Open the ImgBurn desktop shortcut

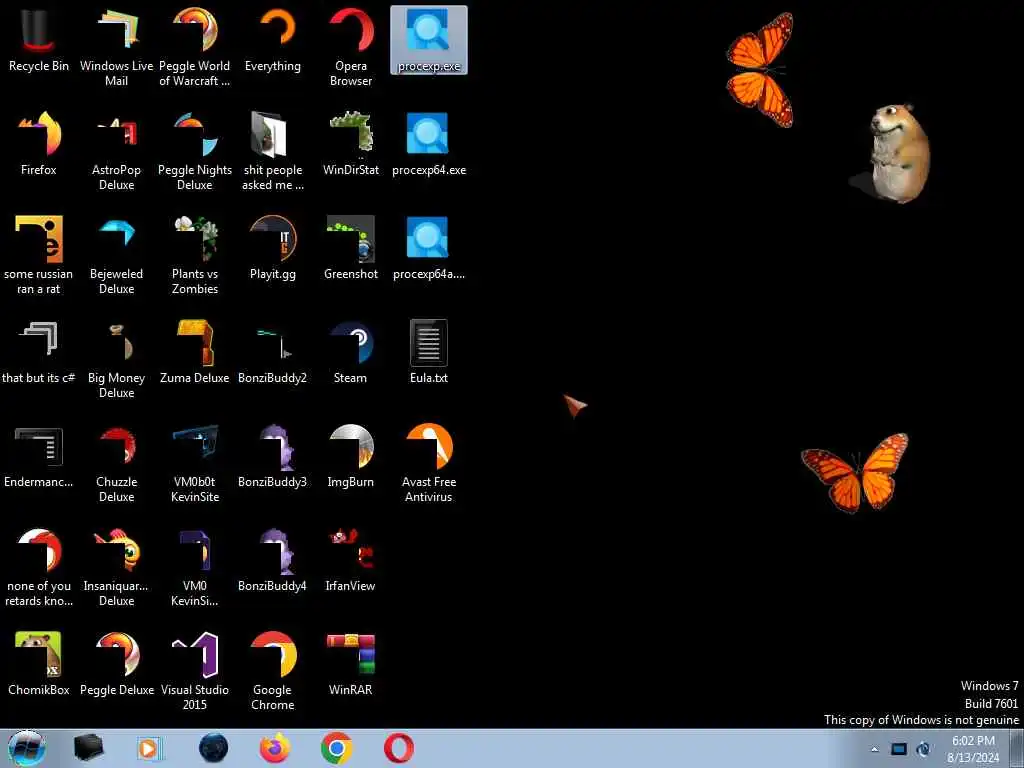click(x=351, y=455)
